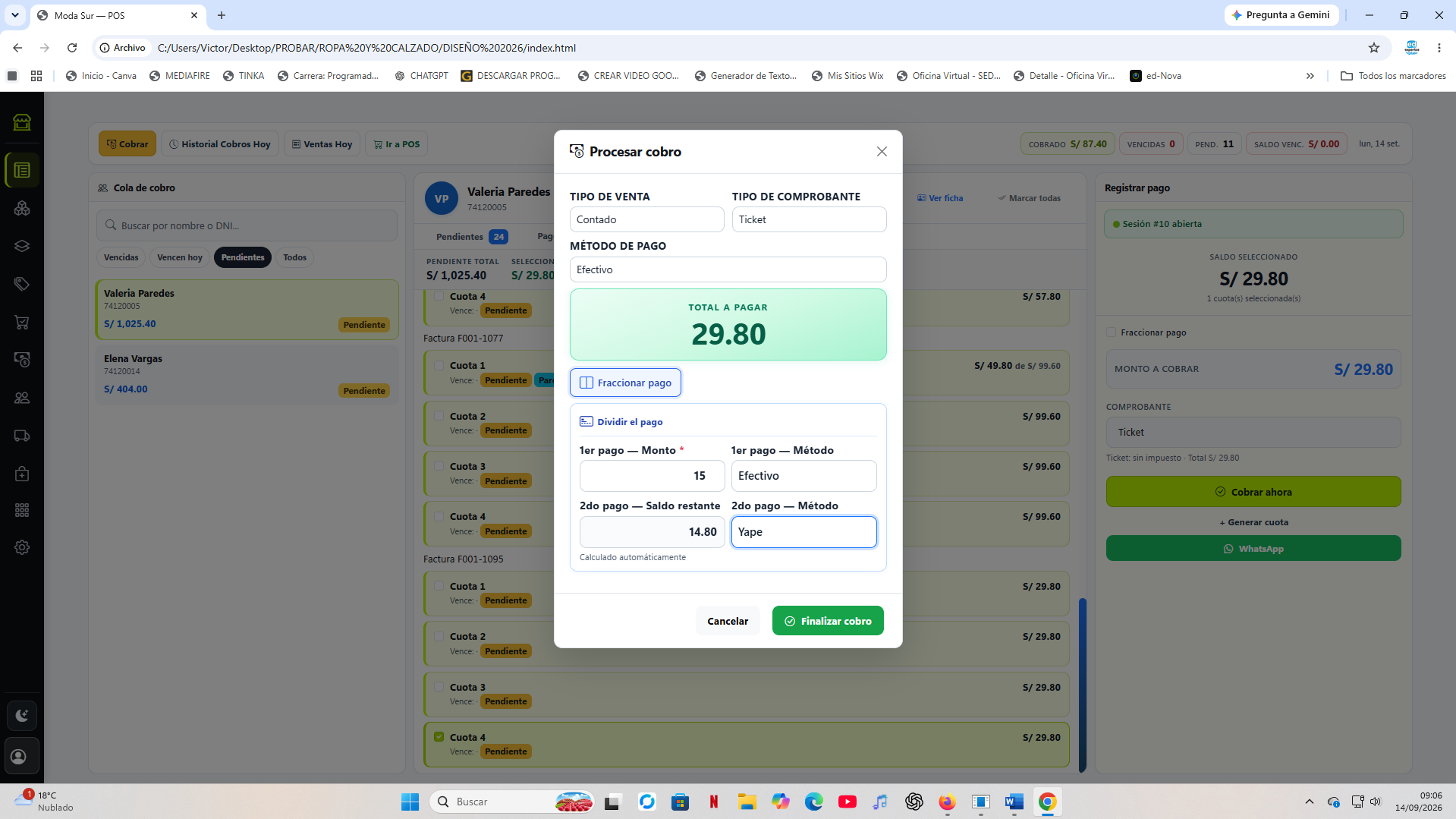Open the apps grid sidebar icon
The image size is (1456, 819).
coord(22,510)
